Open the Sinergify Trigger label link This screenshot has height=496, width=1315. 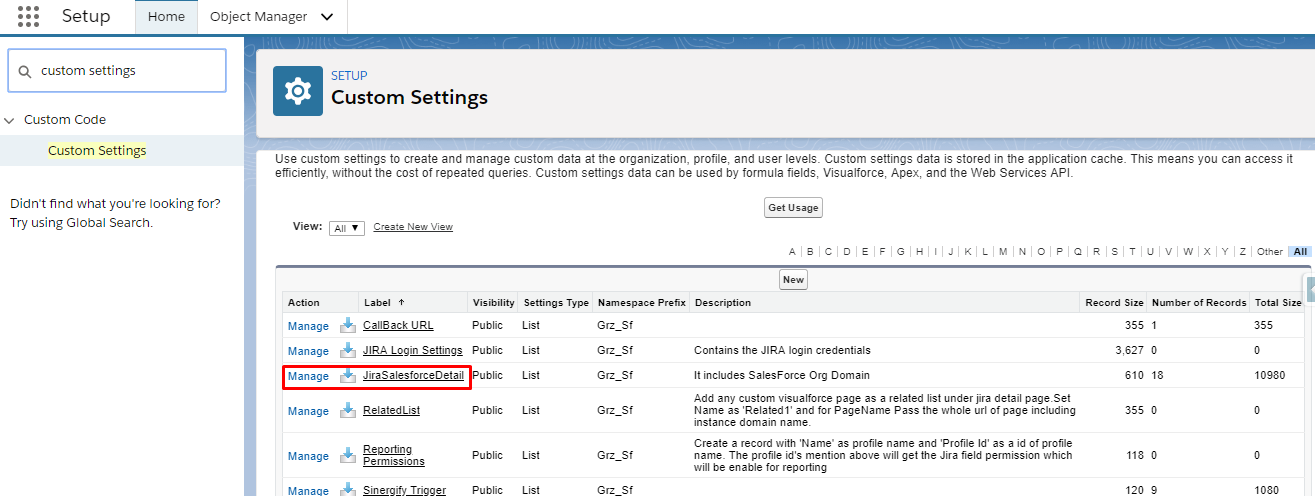404,490
